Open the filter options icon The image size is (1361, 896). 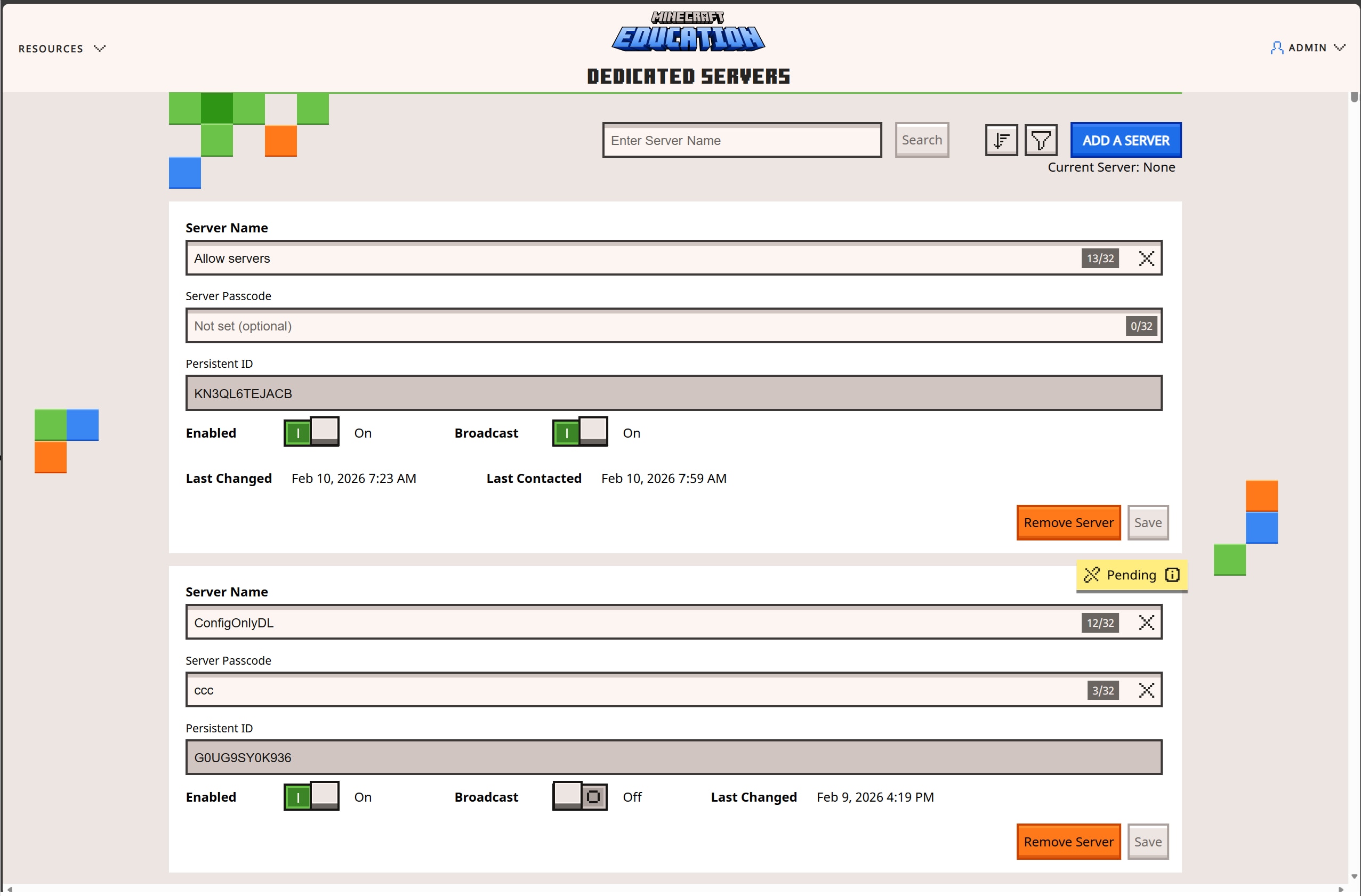click(x=1041, y=140)
